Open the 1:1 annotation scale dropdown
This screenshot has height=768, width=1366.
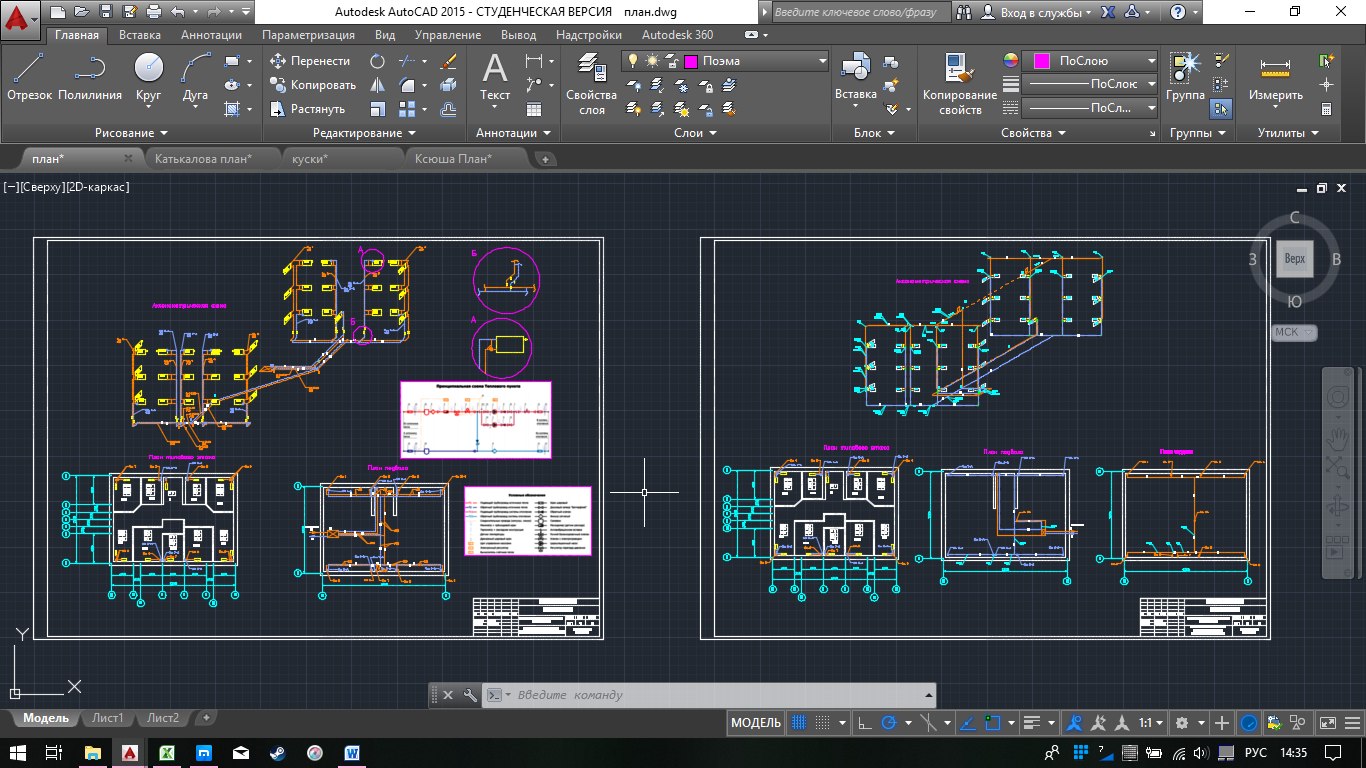click(1151, 723)
